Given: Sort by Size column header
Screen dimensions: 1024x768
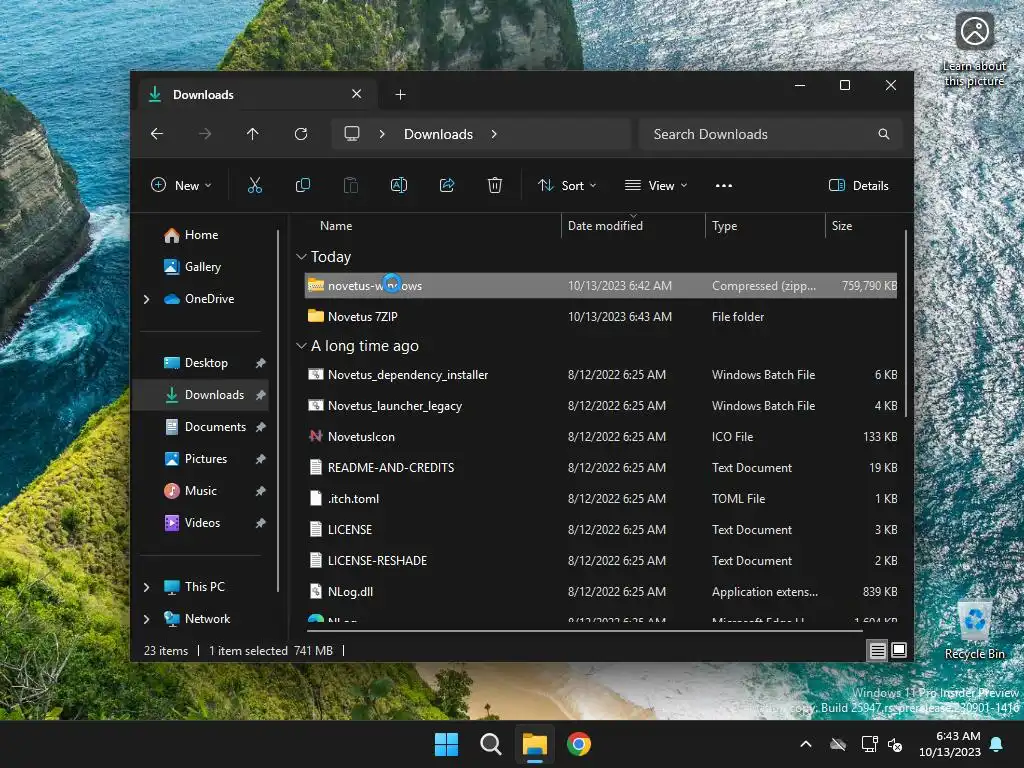Looking at the screenshot, I should coord(842,226).
